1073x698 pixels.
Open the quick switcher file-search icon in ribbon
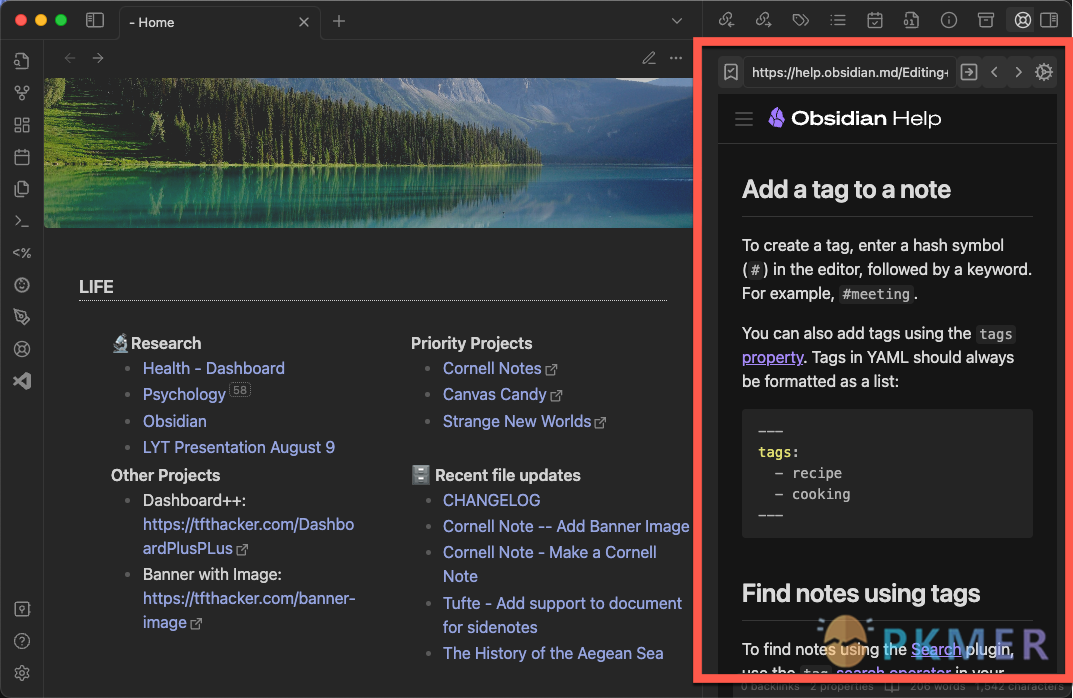(22, 61)
